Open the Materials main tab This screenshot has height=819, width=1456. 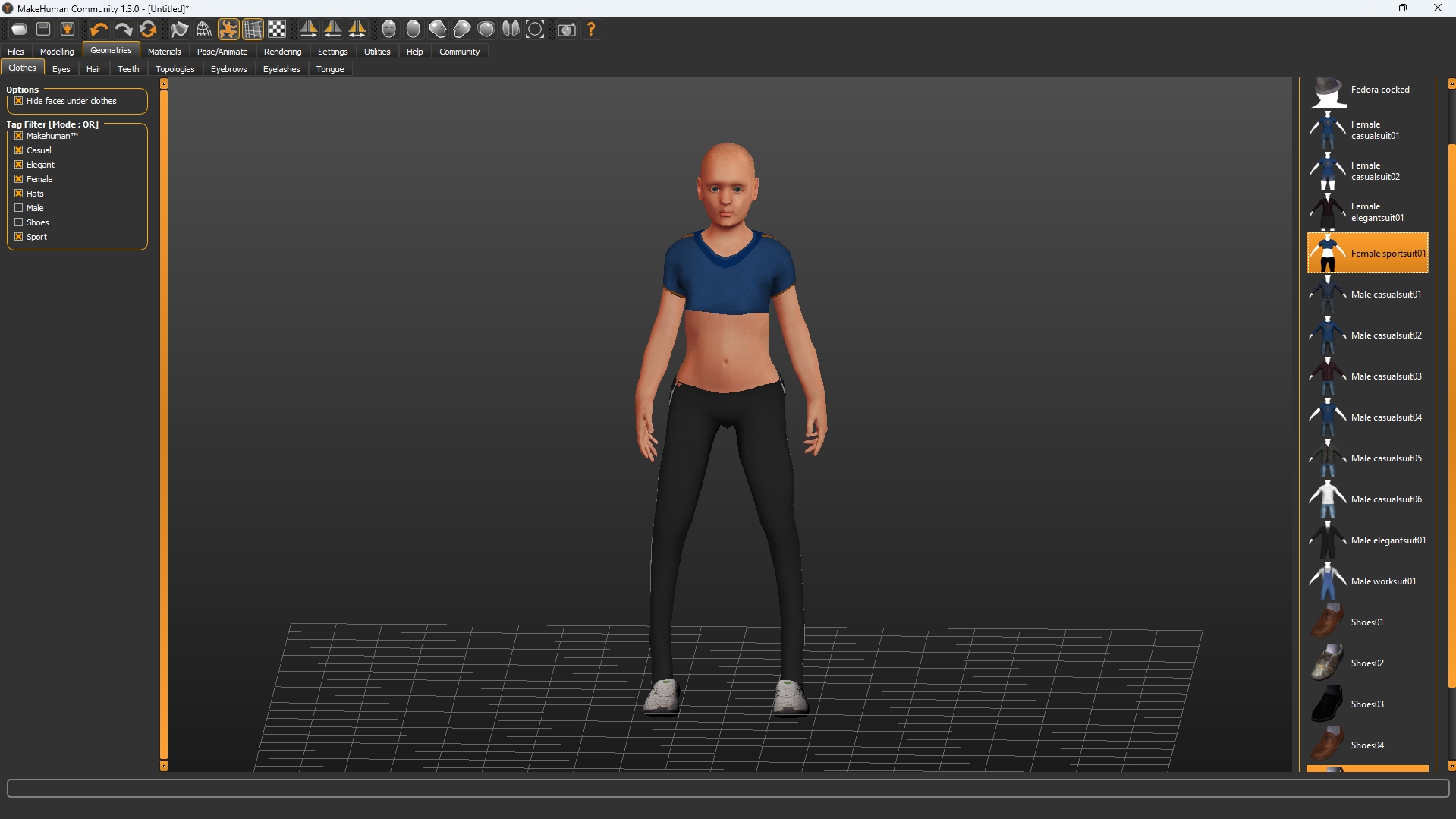point(164,52)
